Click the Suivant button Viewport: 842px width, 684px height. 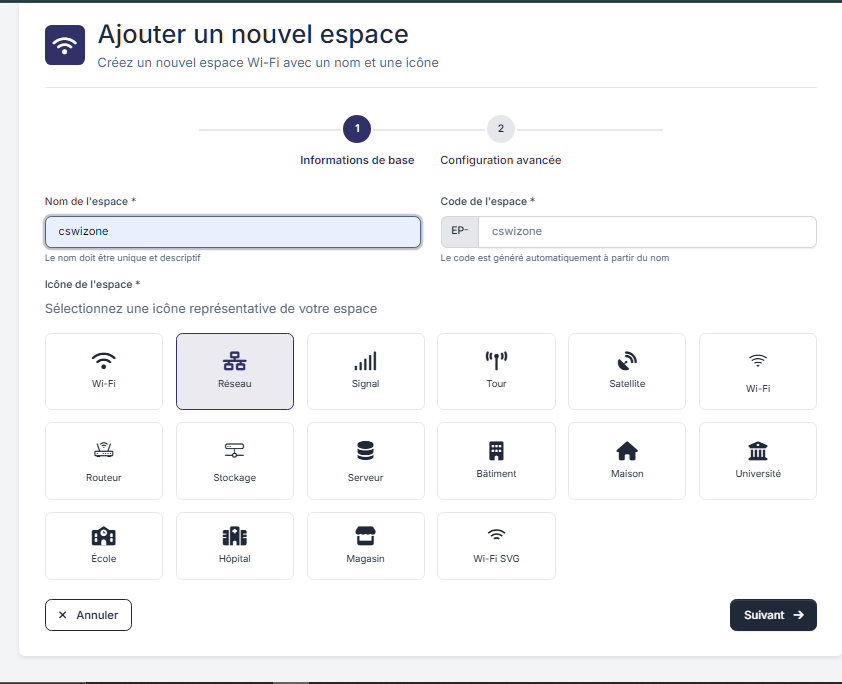click(x=772, y=614)
